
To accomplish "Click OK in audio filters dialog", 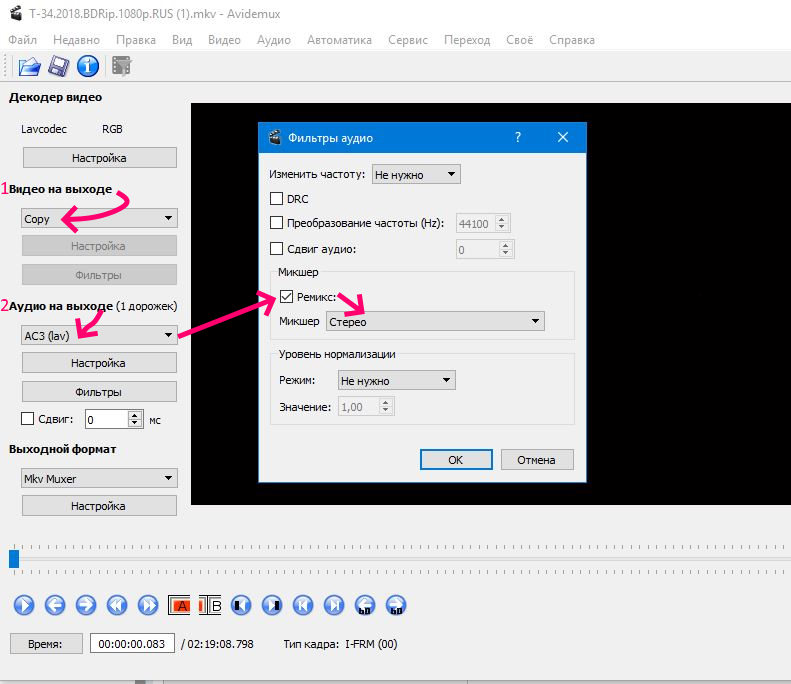I will (x=456, y=460).
